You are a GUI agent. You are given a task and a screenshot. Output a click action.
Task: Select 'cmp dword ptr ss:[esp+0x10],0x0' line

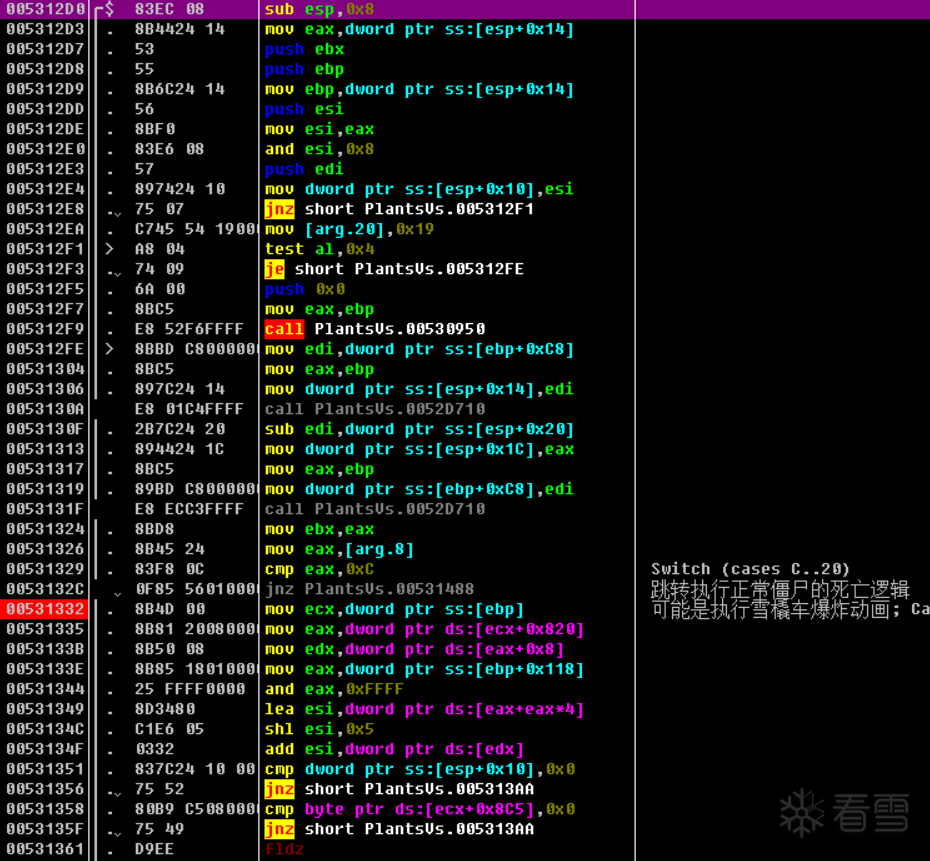pyautogui.click(x=419, y=769)
